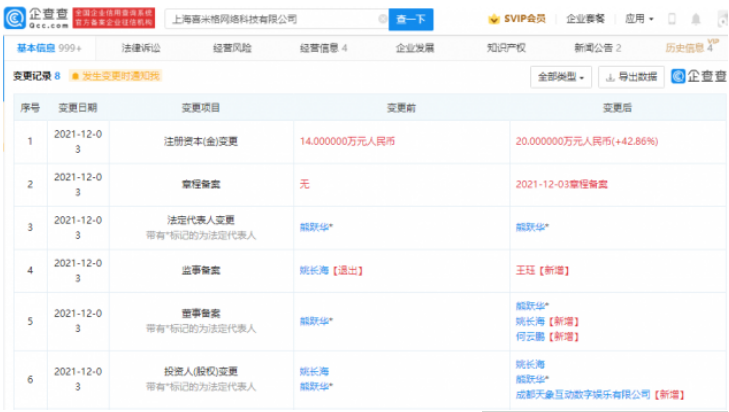
Task: Switch to 历史信息 tab
Action: [x=689, y=48]
